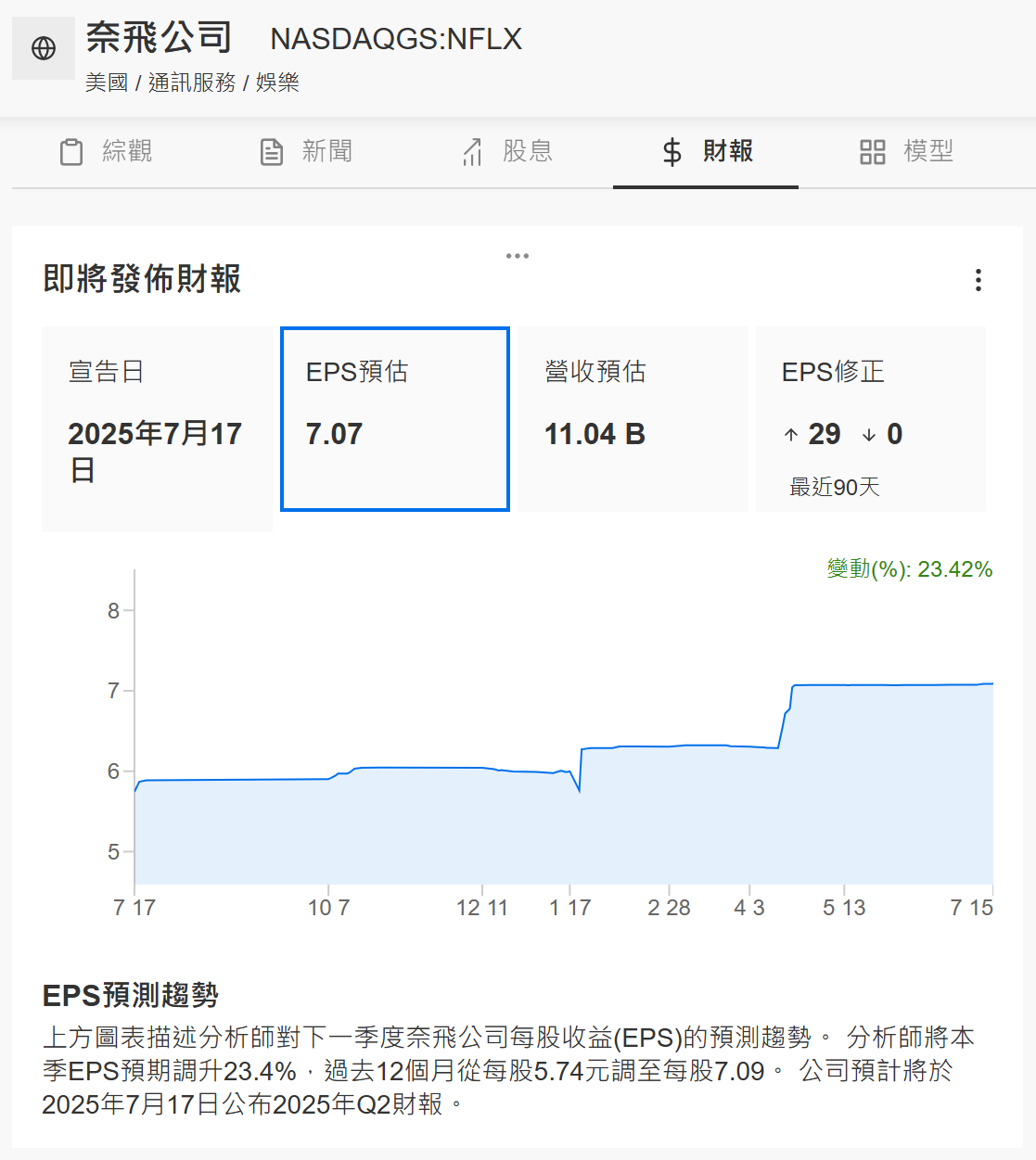Click the 5 13 x-axis date label
Viewport: 1036px width, 1160px height.
(x=844, y=908)
